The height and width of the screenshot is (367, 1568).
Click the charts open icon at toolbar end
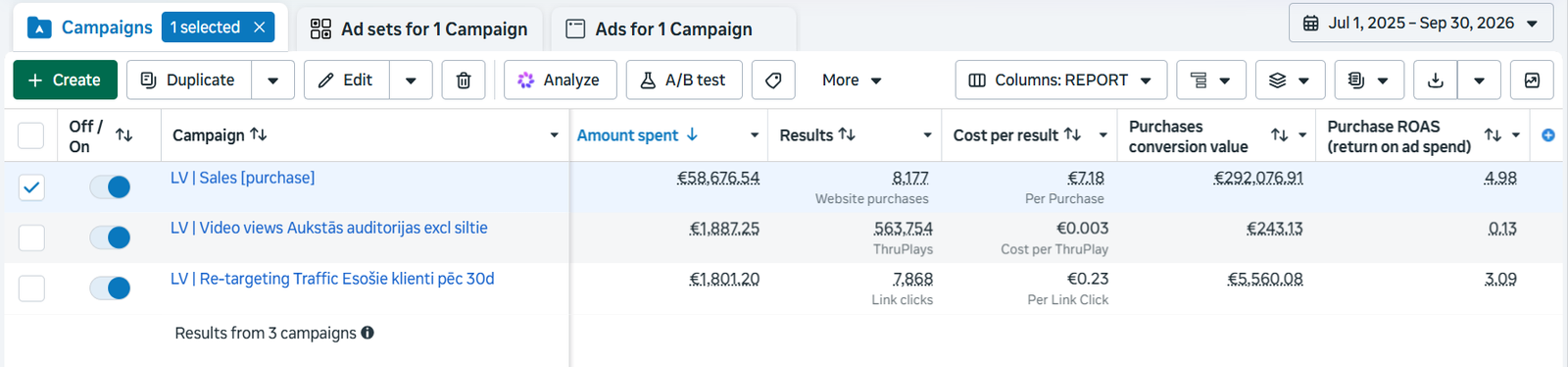click(x=1532, y=80)
